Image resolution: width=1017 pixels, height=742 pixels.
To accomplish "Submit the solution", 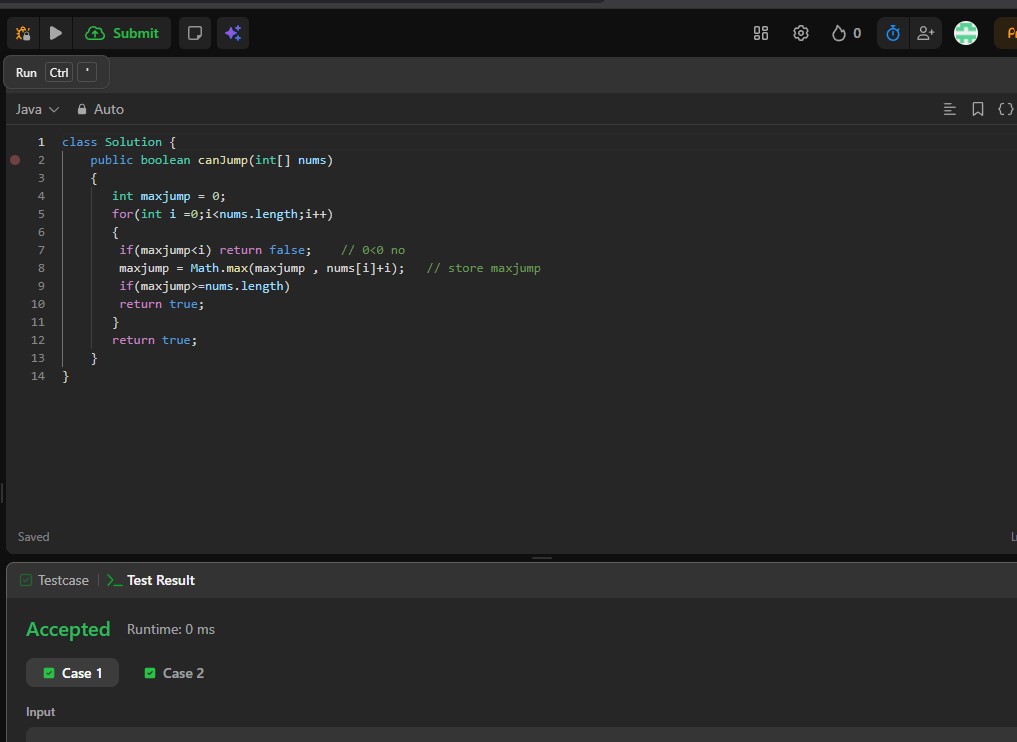I will [x=123, y=33].
